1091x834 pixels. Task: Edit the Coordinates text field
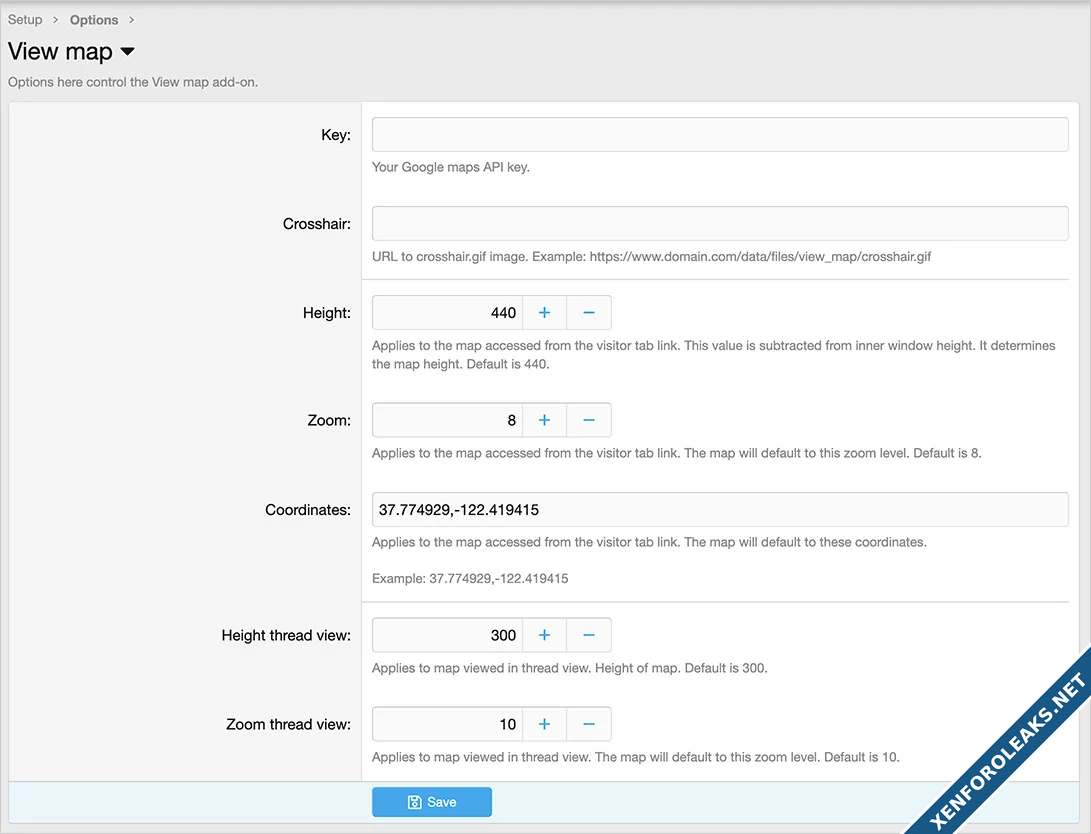point(720,510)
